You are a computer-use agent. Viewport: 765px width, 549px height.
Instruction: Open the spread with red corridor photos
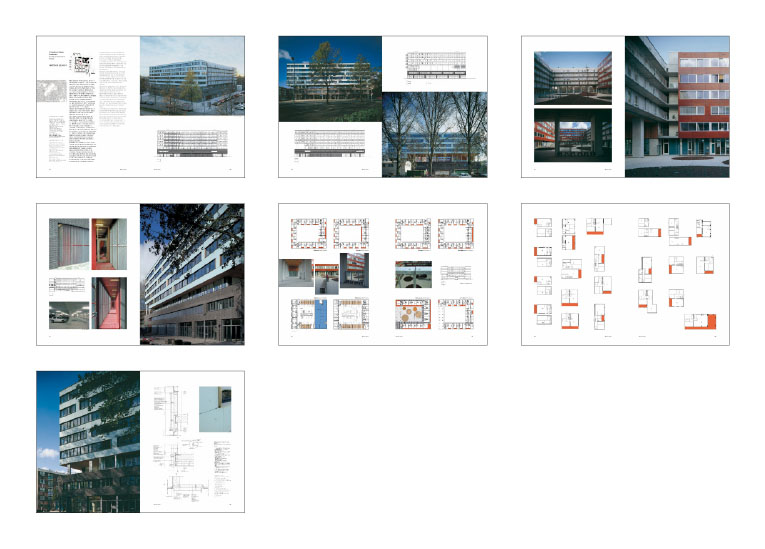141,274
